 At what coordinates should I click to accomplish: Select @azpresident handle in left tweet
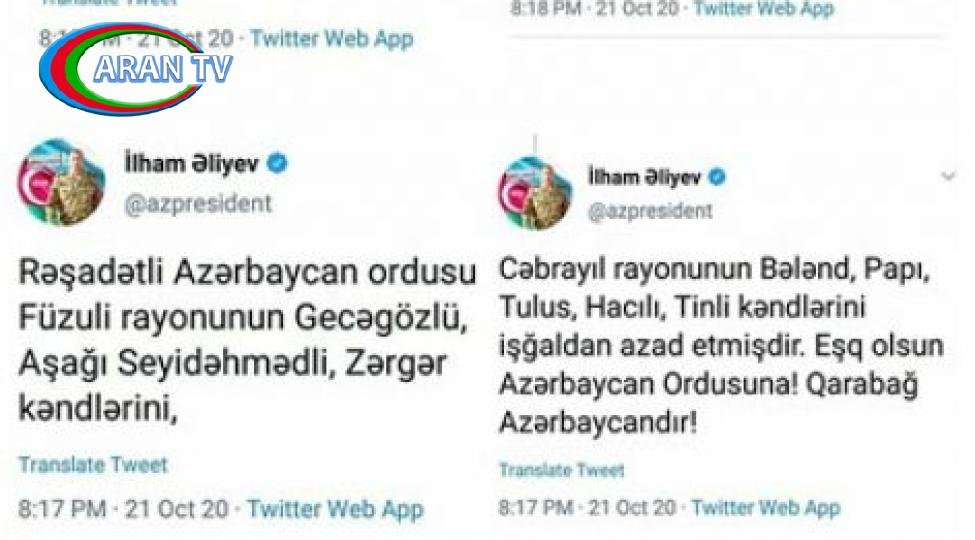198,204
